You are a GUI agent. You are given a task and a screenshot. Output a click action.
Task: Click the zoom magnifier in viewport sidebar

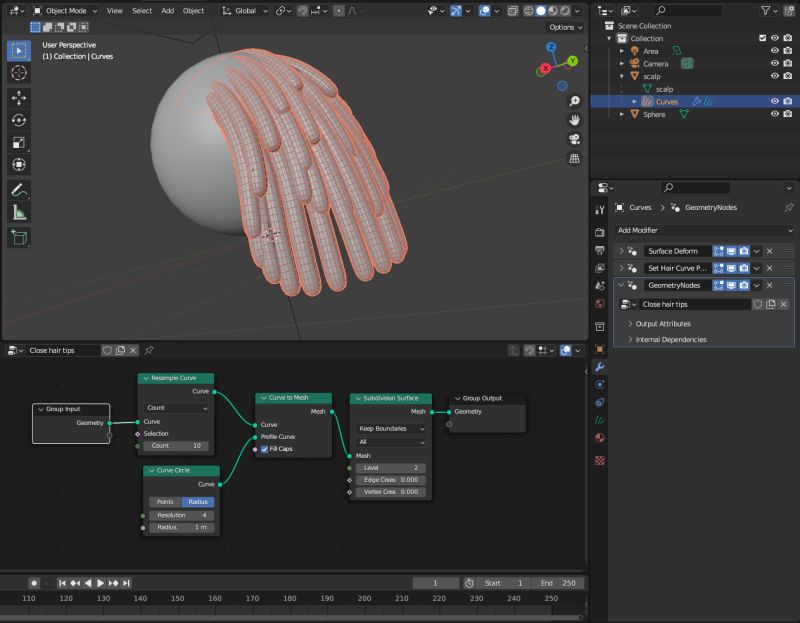[574, 102]
